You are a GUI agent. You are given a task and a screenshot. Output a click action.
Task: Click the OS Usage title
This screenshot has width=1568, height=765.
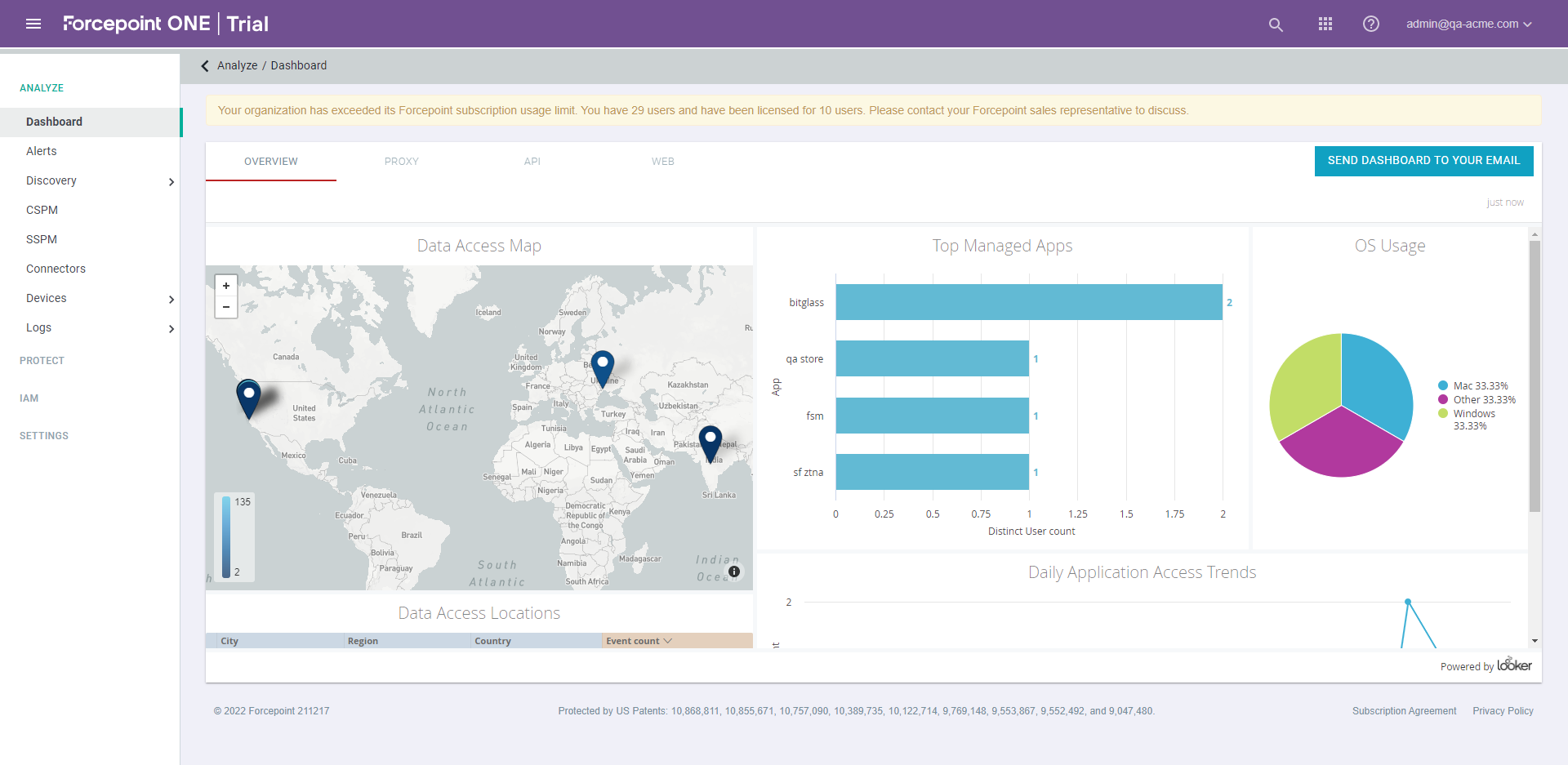1390,246
